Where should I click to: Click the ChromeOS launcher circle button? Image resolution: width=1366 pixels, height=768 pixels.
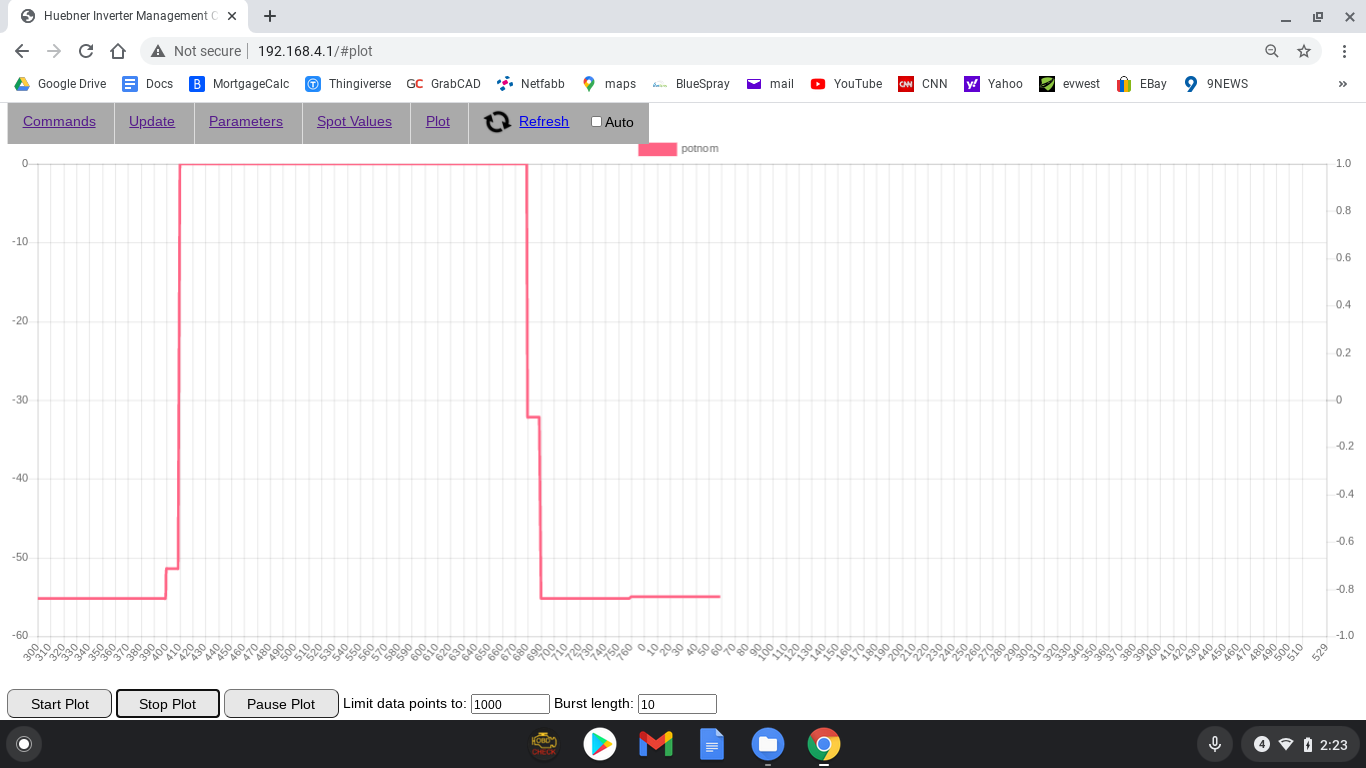24,744
